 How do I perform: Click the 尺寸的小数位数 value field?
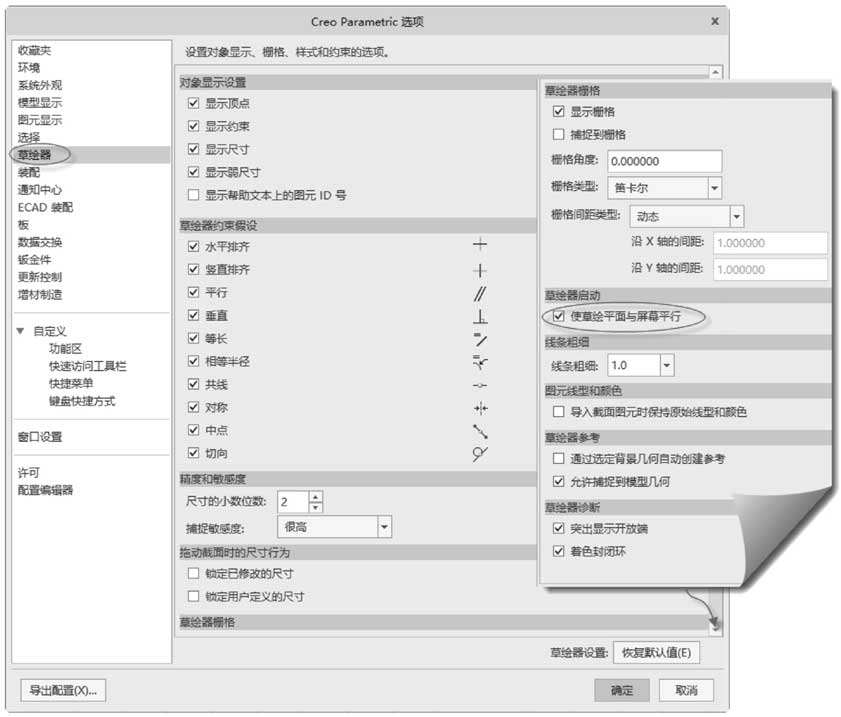coord(293,502)
